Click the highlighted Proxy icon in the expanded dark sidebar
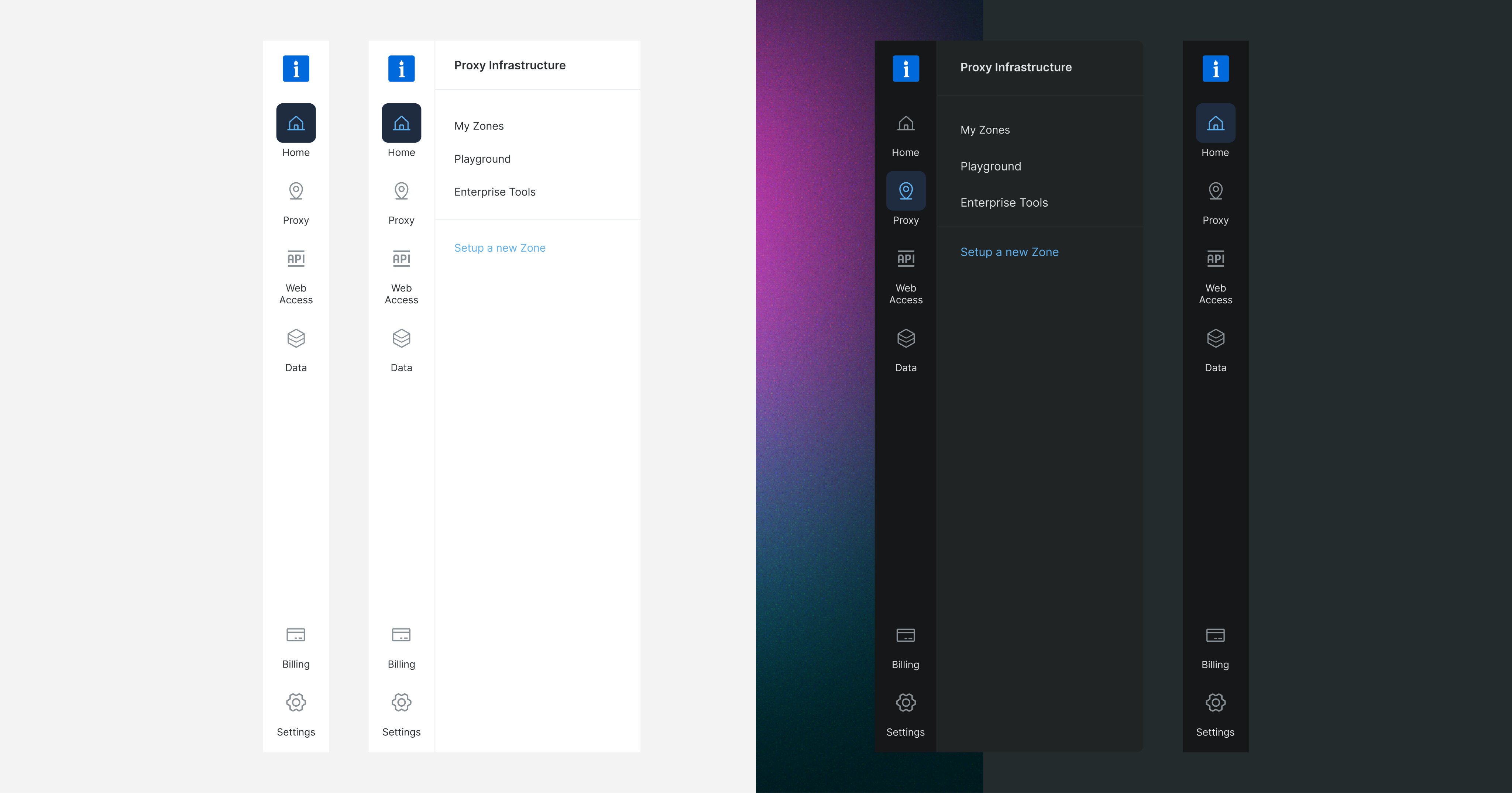Image resolution: width=1512 pixels, height=793 pixels. (906, 191)
